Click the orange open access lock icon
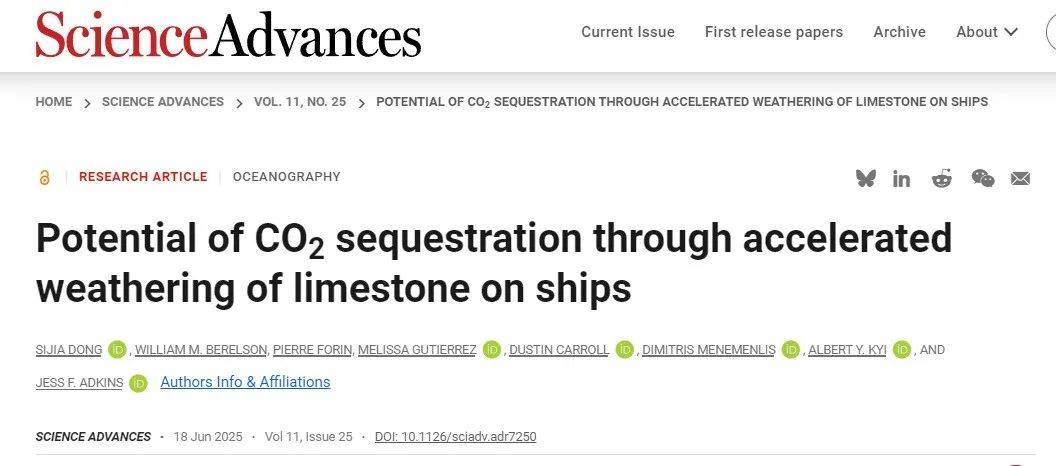1056x466 pixels. [44, 177]
